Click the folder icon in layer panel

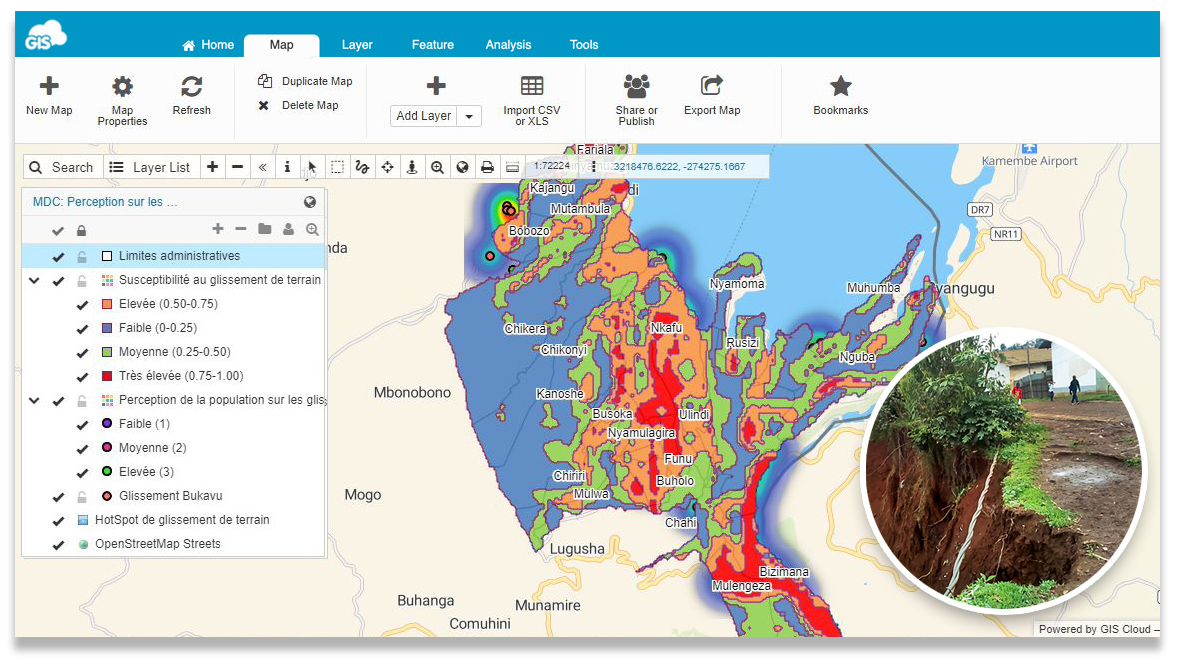264,229
